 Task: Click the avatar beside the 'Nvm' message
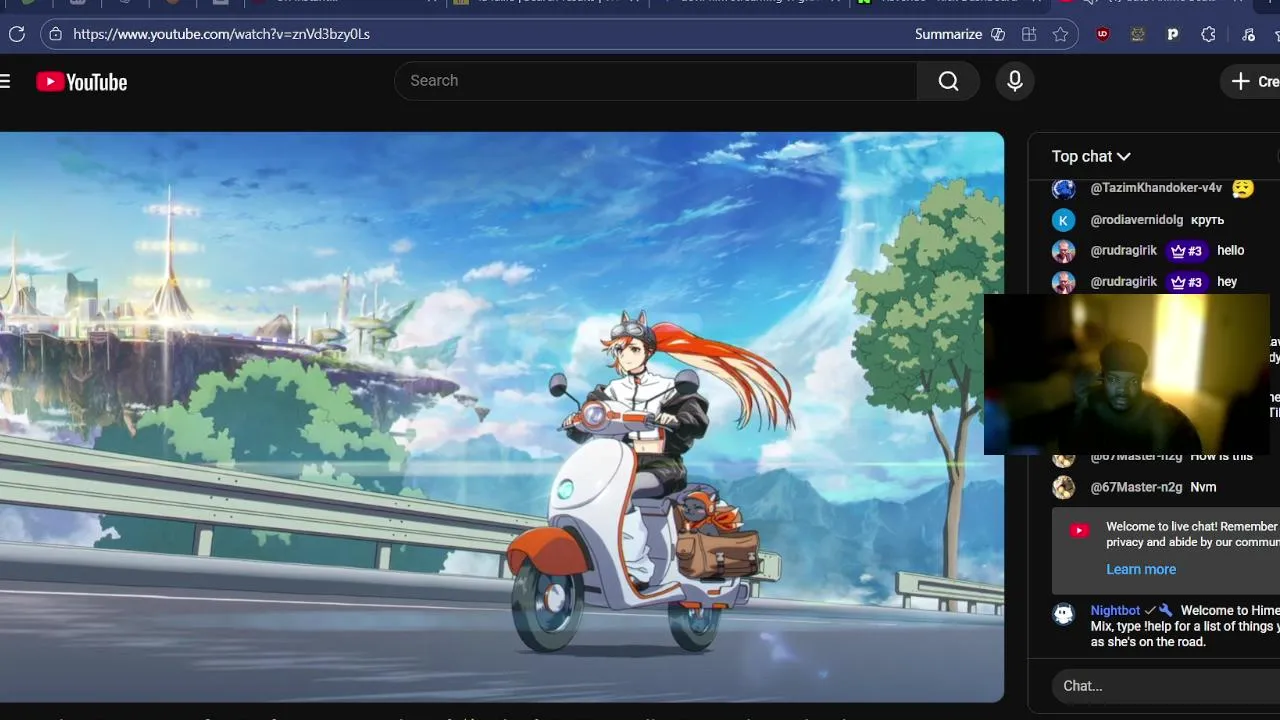point(1064,487)
